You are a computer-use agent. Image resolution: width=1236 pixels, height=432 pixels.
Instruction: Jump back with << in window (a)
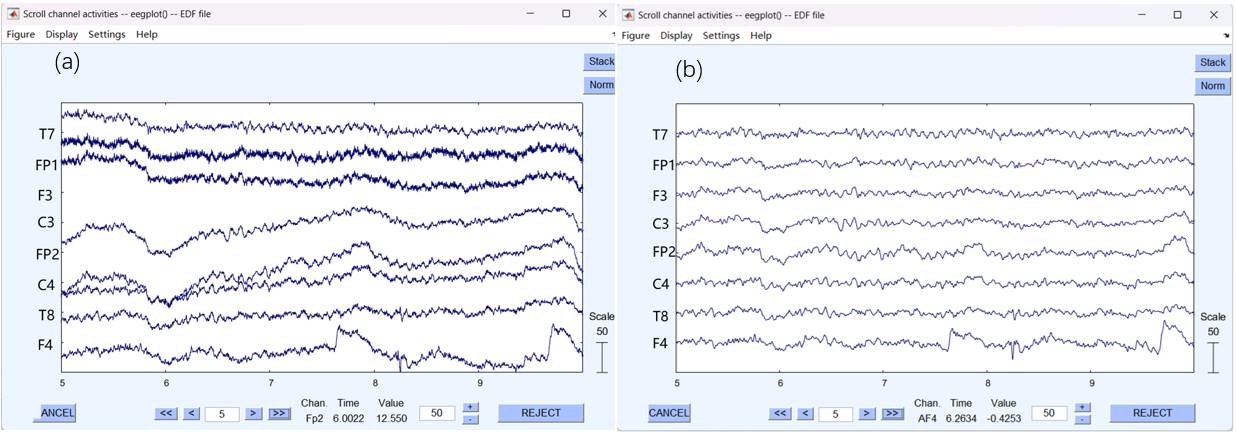166,412
